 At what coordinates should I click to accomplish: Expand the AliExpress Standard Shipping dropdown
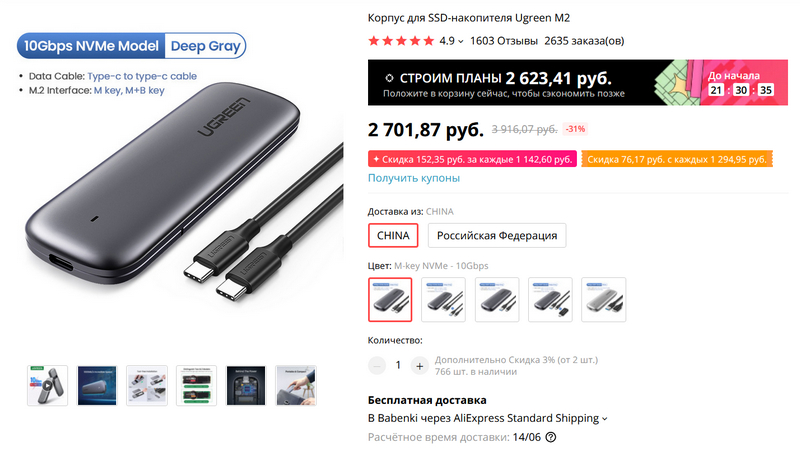tap(605, 418)
